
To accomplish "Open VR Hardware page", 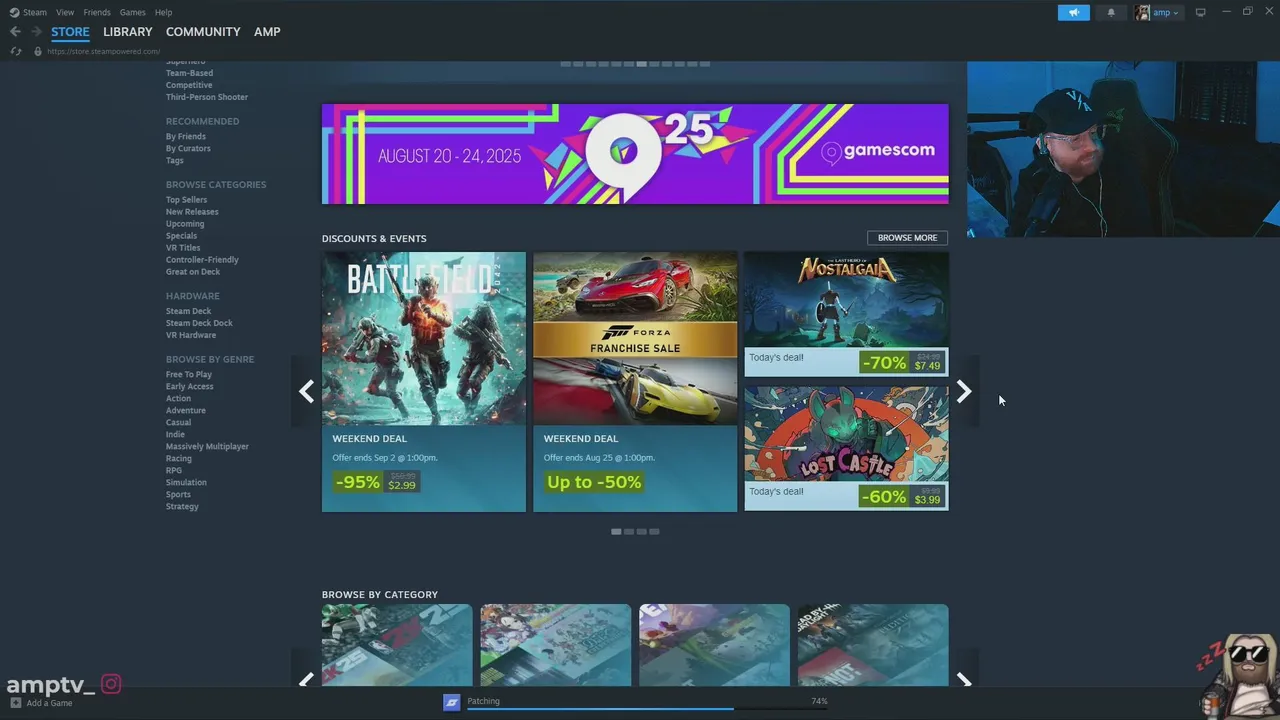I will (x=191, y=335).
